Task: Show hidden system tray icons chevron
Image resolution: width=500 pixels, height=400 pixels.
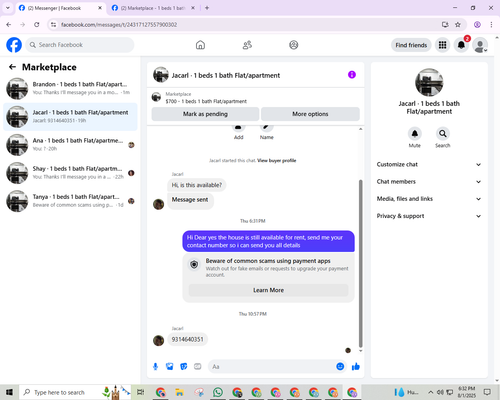Action: (431, 392)
